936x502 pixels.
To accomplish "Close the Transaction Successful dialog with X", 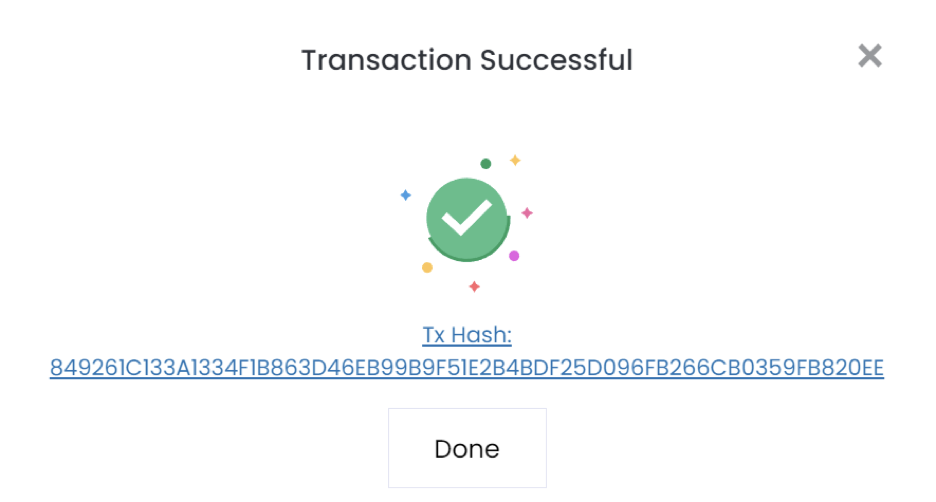I will coord(870,56).
